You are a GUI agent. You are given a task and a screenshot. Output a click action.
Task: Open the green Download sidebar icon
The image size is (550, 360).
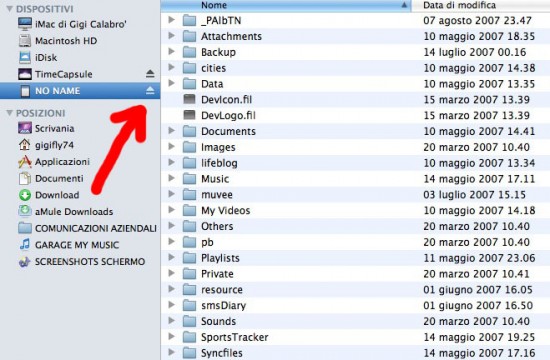(x=25, y=195)
